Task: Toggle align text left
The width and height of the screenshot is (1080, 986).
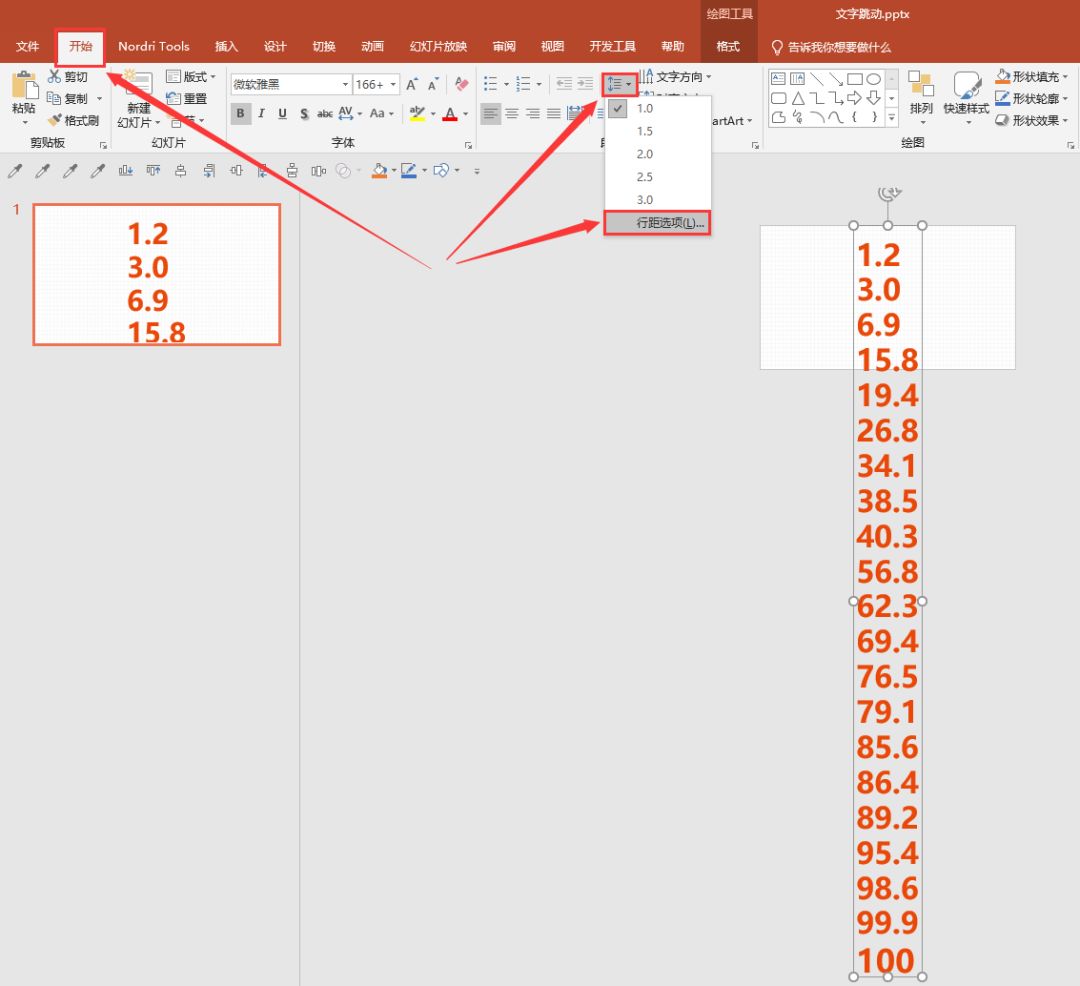Action: coord(490,113)
